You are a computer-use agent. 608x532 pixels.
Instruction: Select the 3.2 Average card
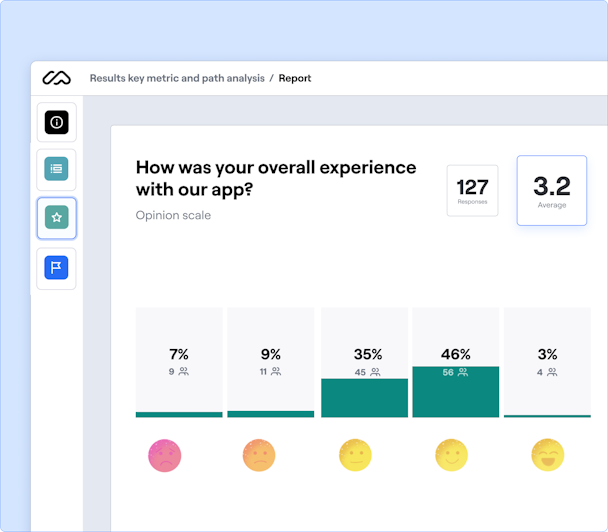pos(551,190)
